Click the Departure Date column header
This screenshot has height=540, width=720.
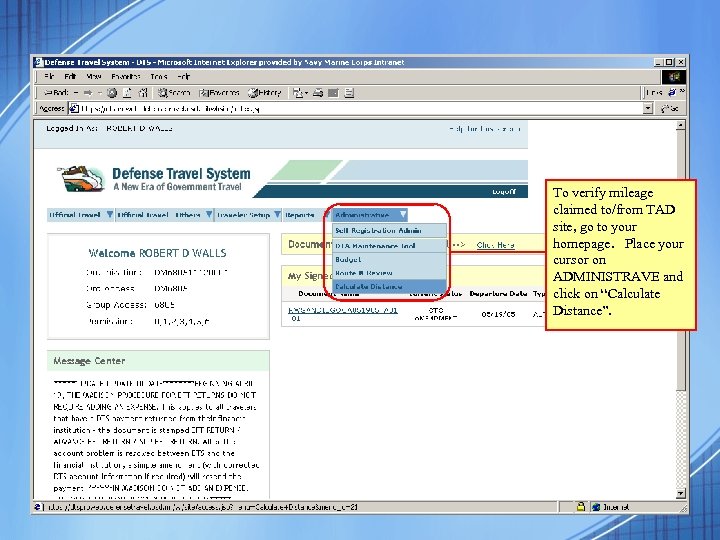498,293
